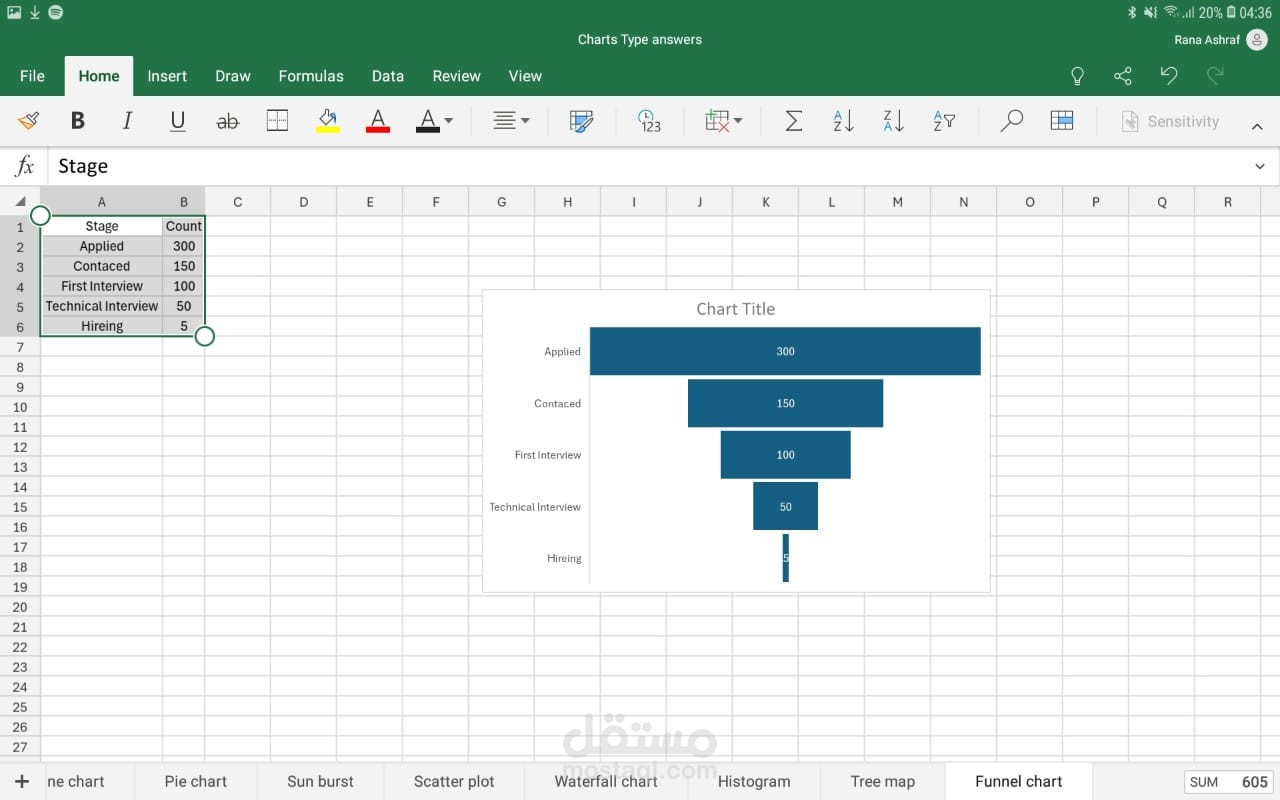
Task: Click the AutoSum sigma icon
Action: 793,121
